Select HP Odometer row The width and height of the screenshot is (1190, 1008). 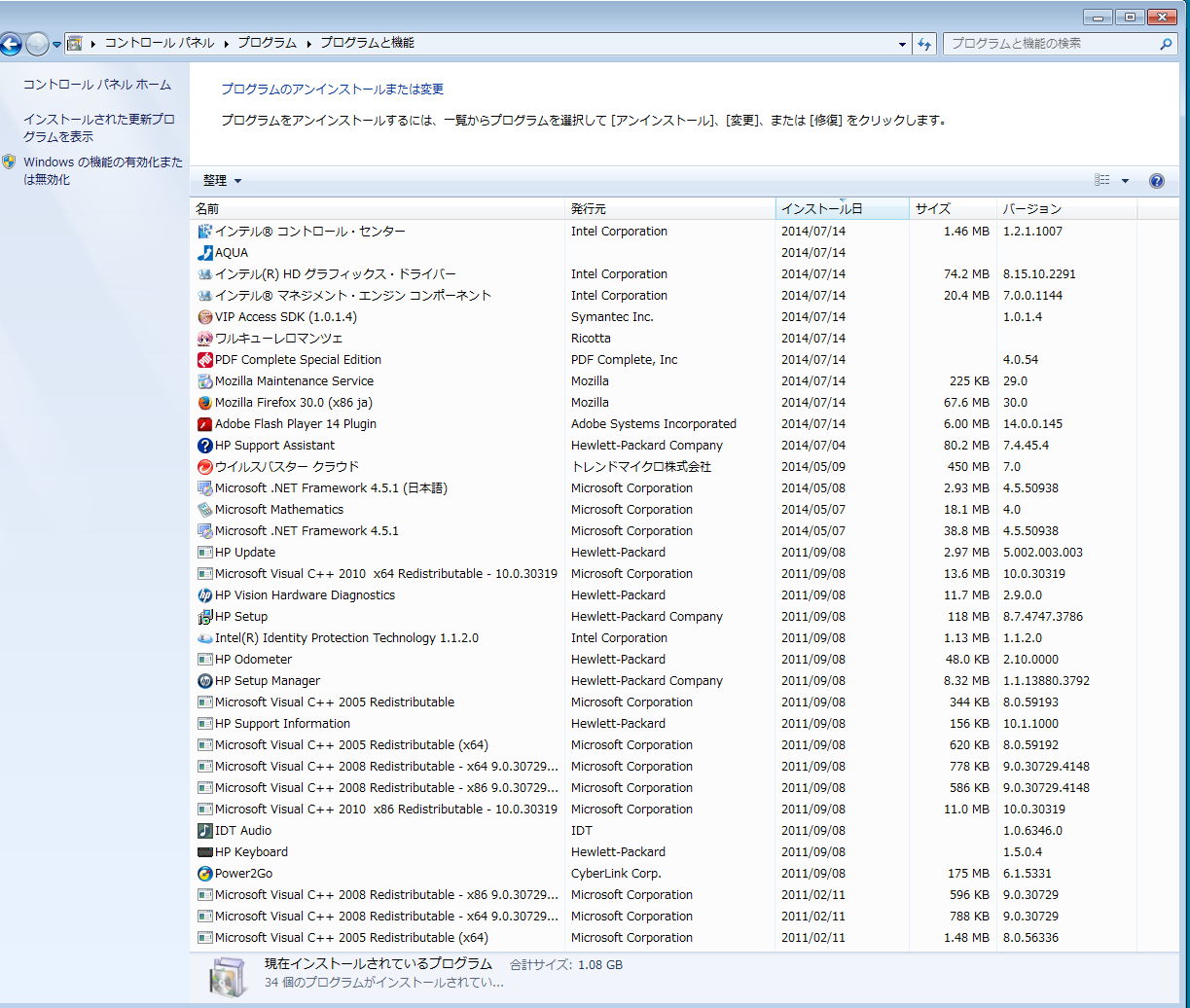click(664, 660)
